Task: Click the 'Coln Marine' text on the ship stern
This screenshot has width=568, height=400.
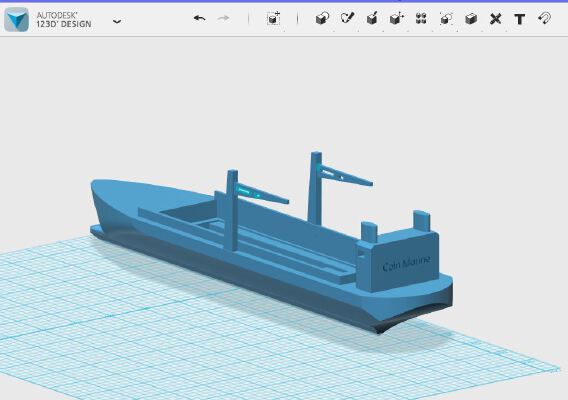Action: click(x=406, y=263)
